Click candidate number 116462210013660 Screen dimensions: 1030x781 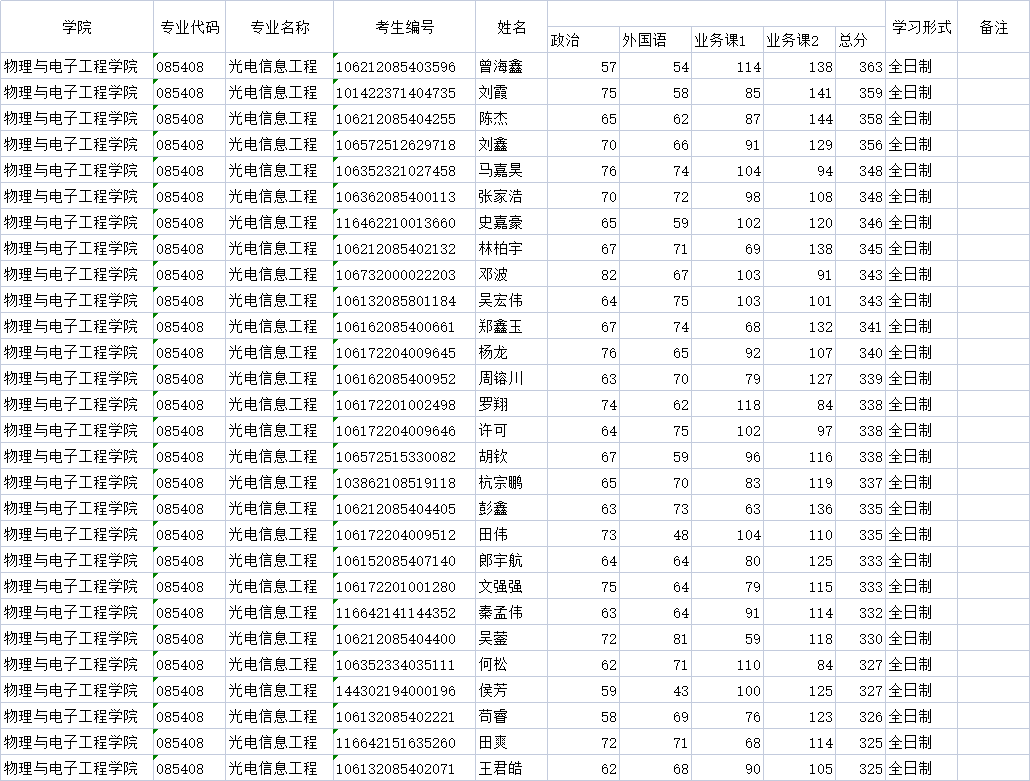[x=404, y=223]
